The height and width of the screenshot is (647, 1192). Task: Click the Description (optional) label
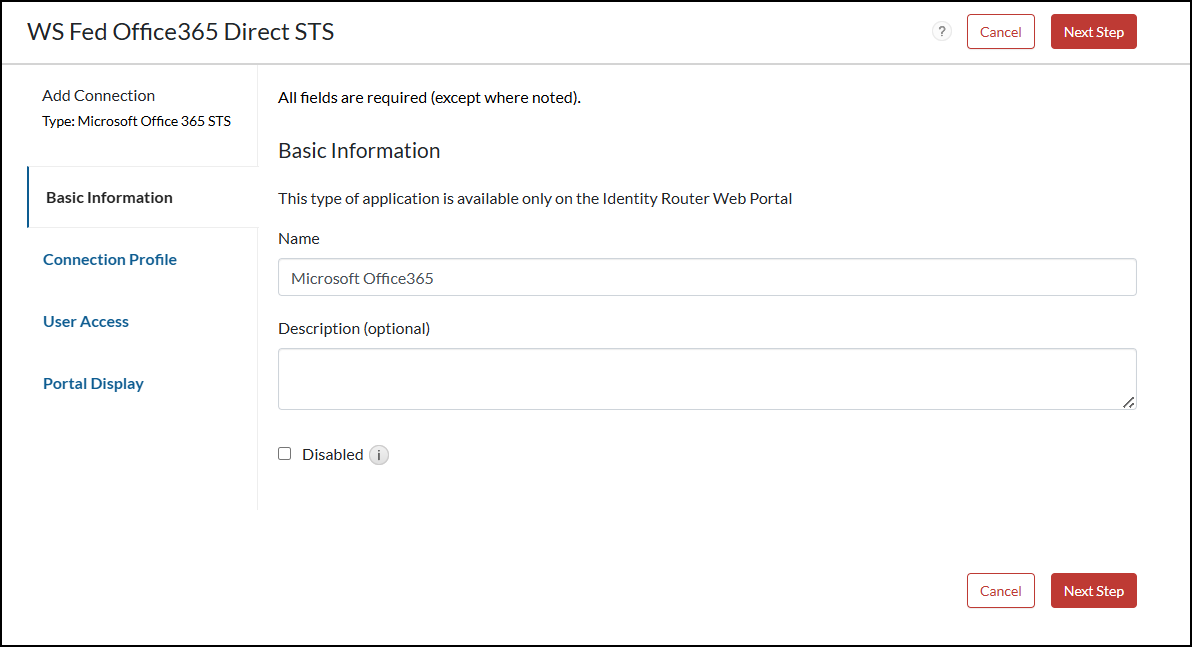click(354, 329)
